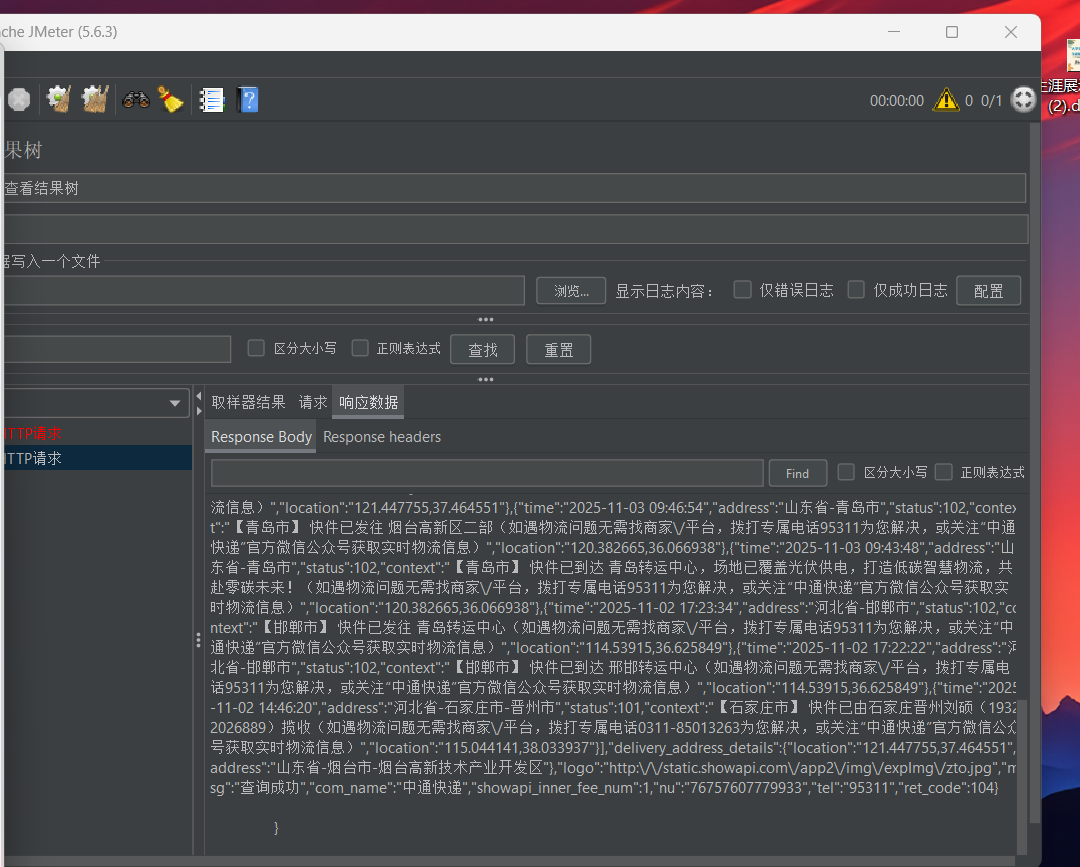1080x867 pixels.
Task: Open the Function Helper list icon
Action: tap(211, 100)
